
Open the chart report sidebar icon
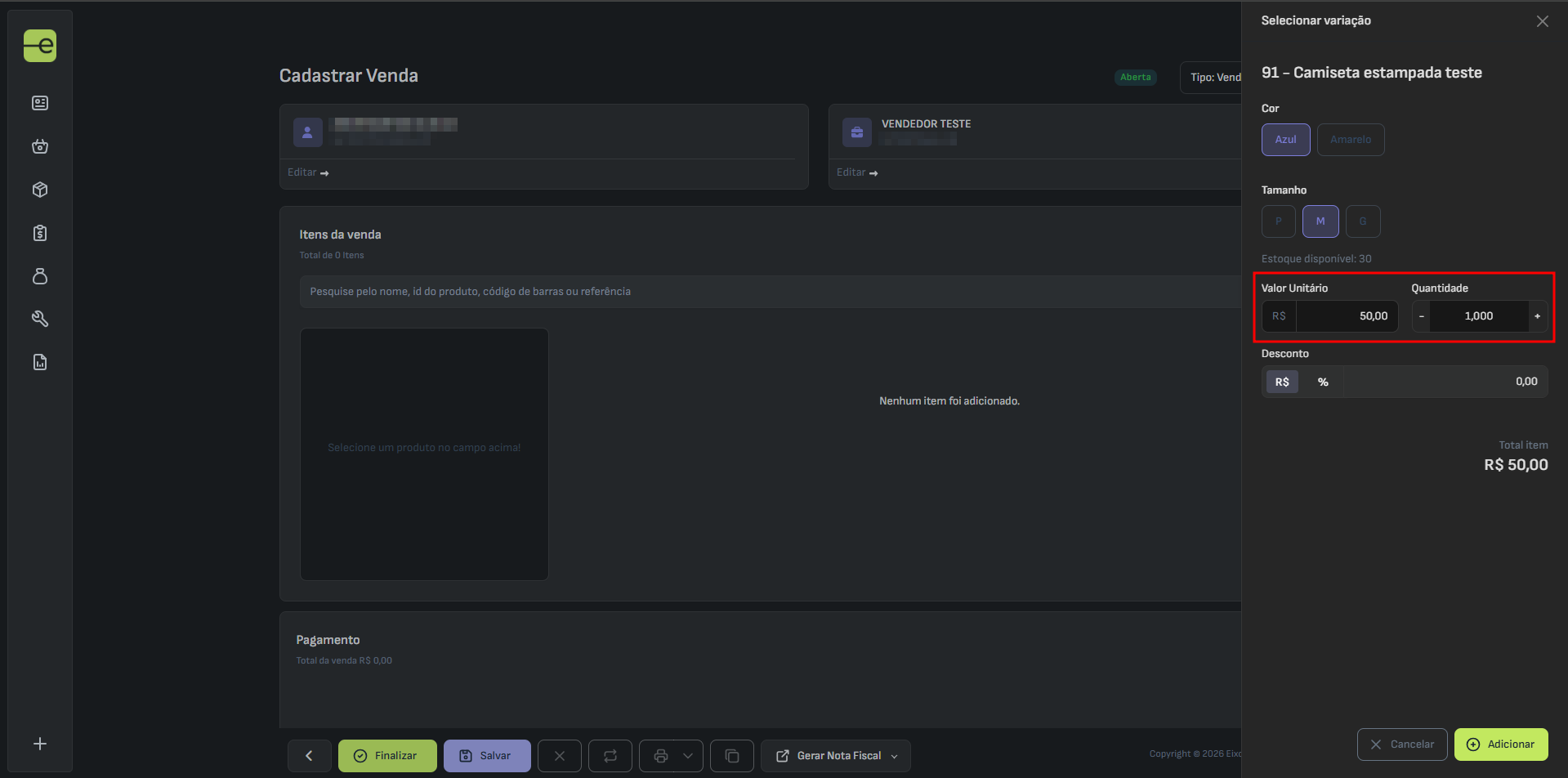[40, 362]
